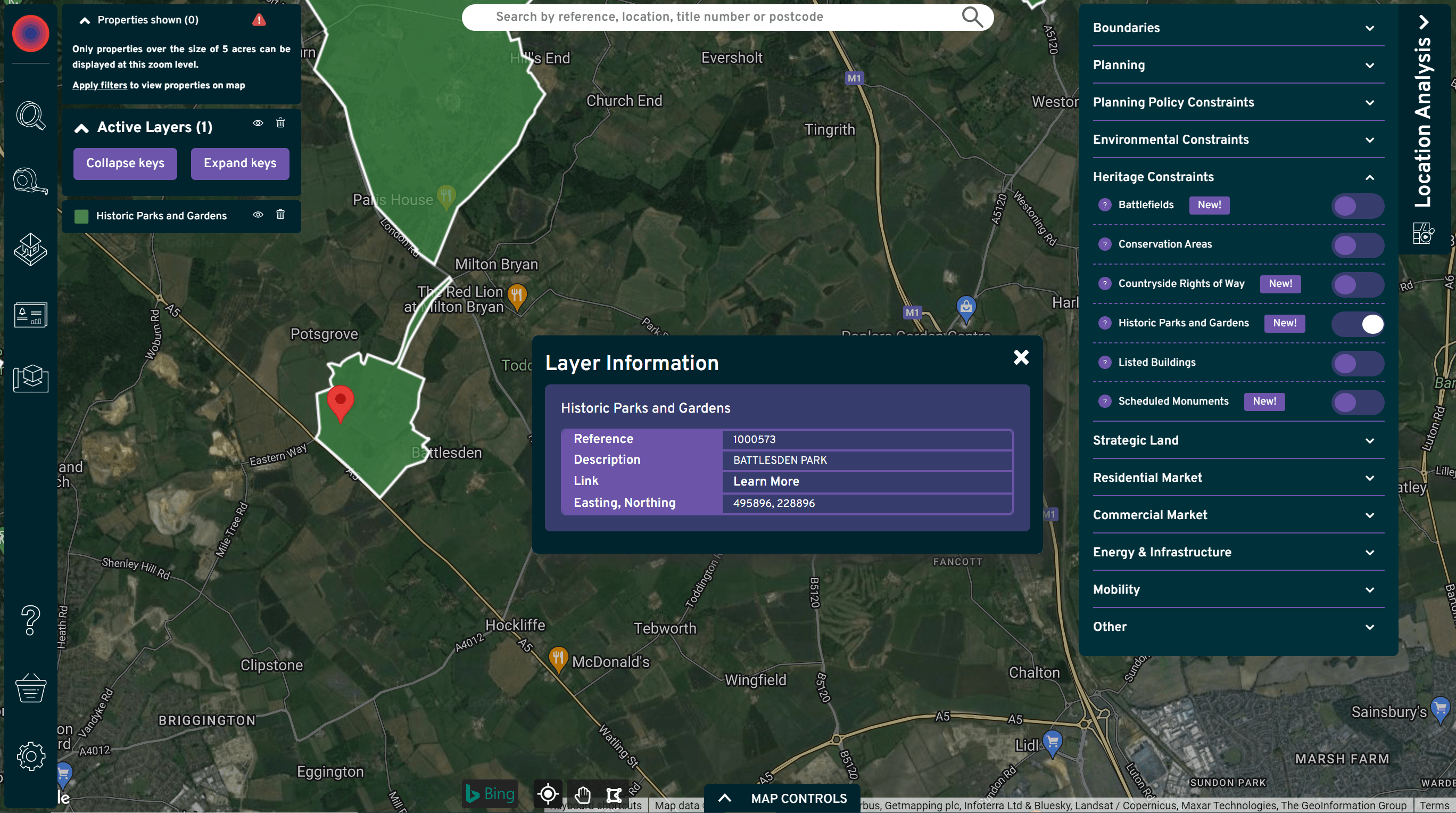Click the Collapse keys button
Screen dimensions: 1456x813
pos(125,163)
